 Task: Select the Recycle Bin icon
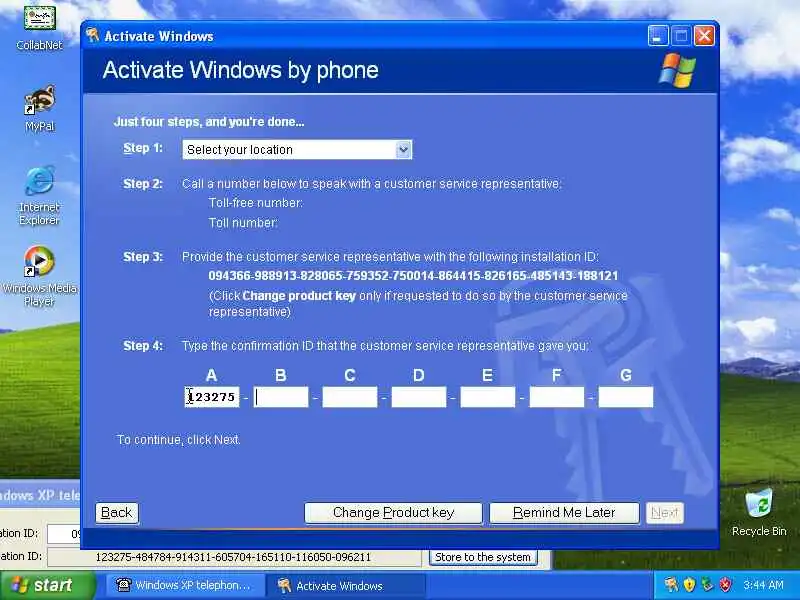pyautogui.click(x=759, y=512)
